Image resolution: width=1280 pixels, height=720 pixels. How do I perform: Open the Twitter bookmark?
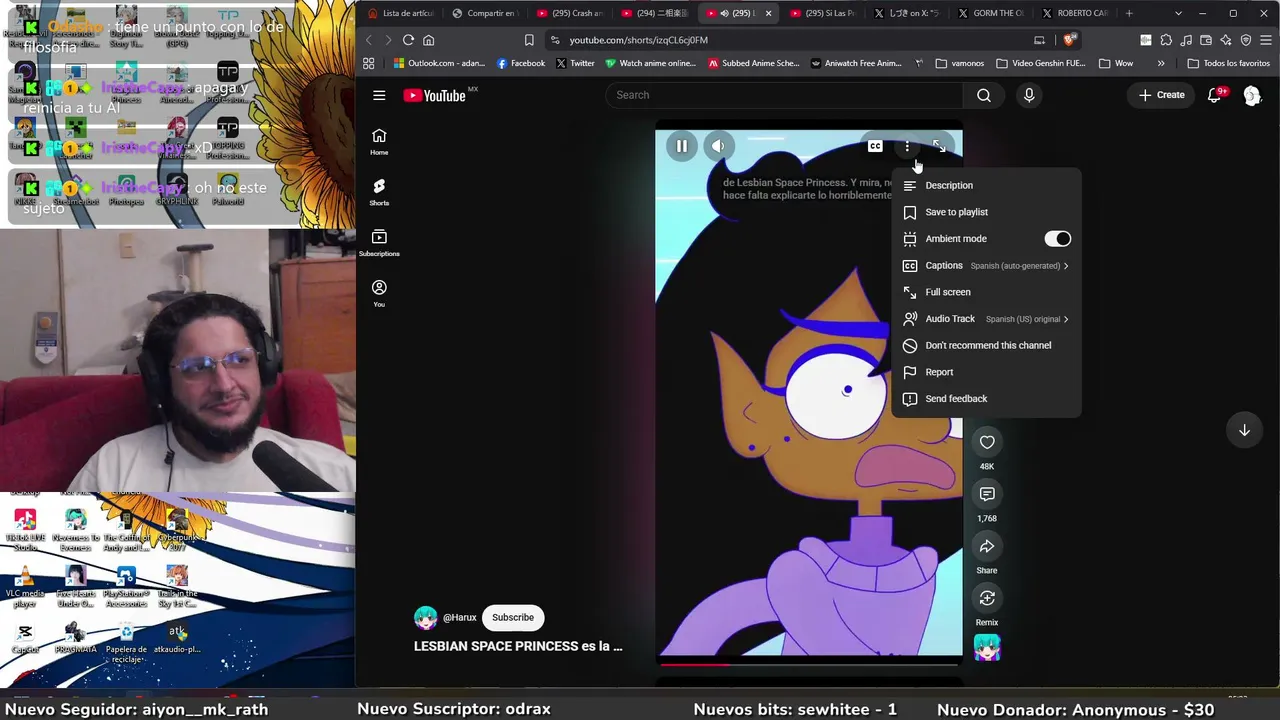575,63
